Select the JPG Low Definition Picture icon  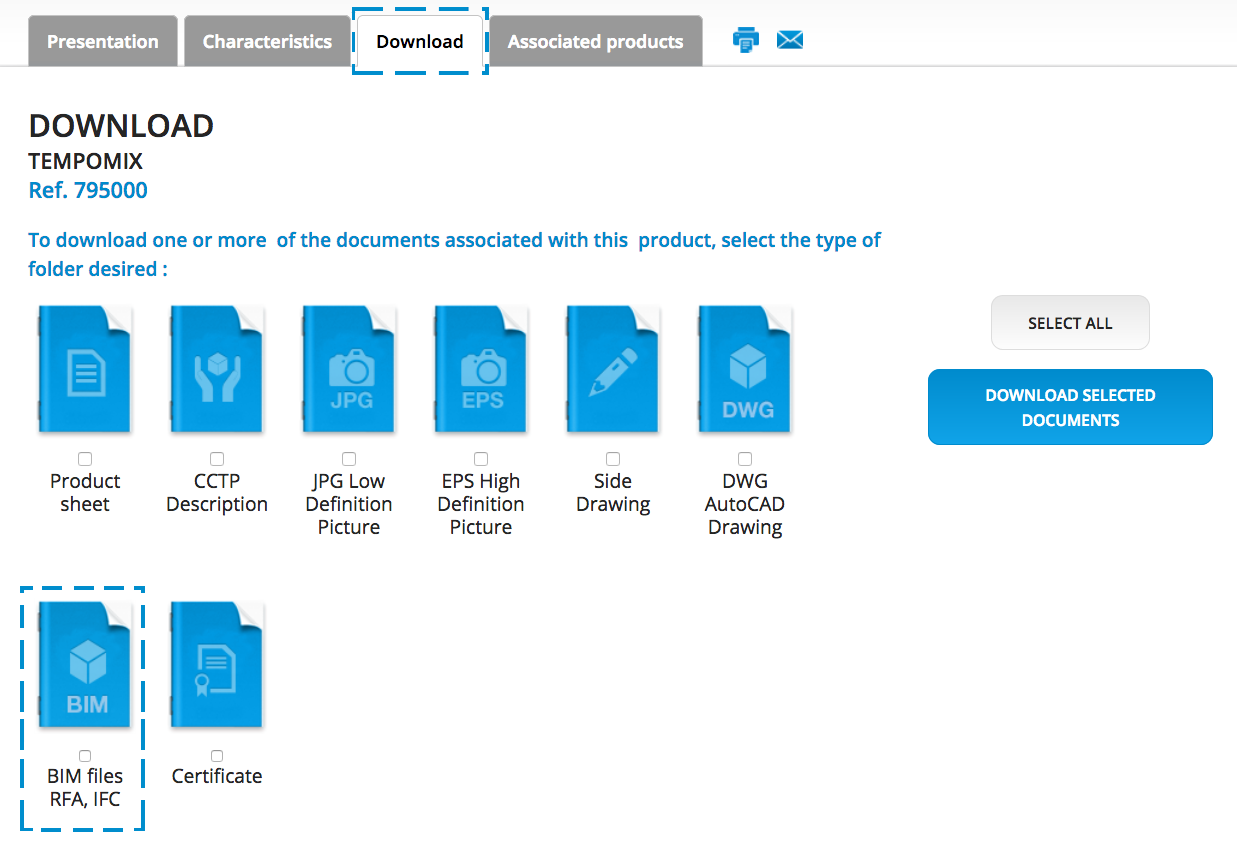[x=349, y=369]
